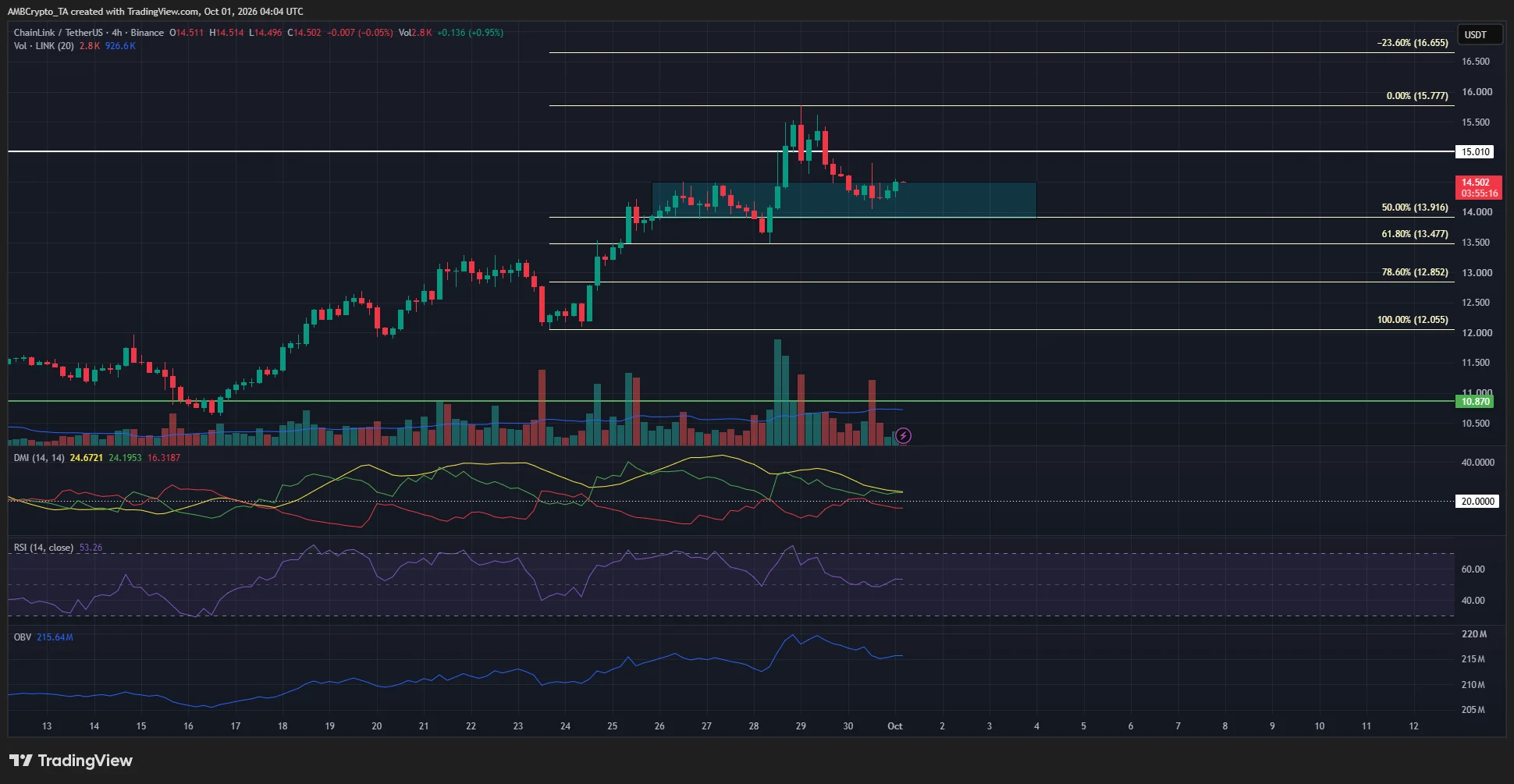
Task: Click the -23.60% (16.655) Fibonacci label
Action: (x=1413, y=43)
